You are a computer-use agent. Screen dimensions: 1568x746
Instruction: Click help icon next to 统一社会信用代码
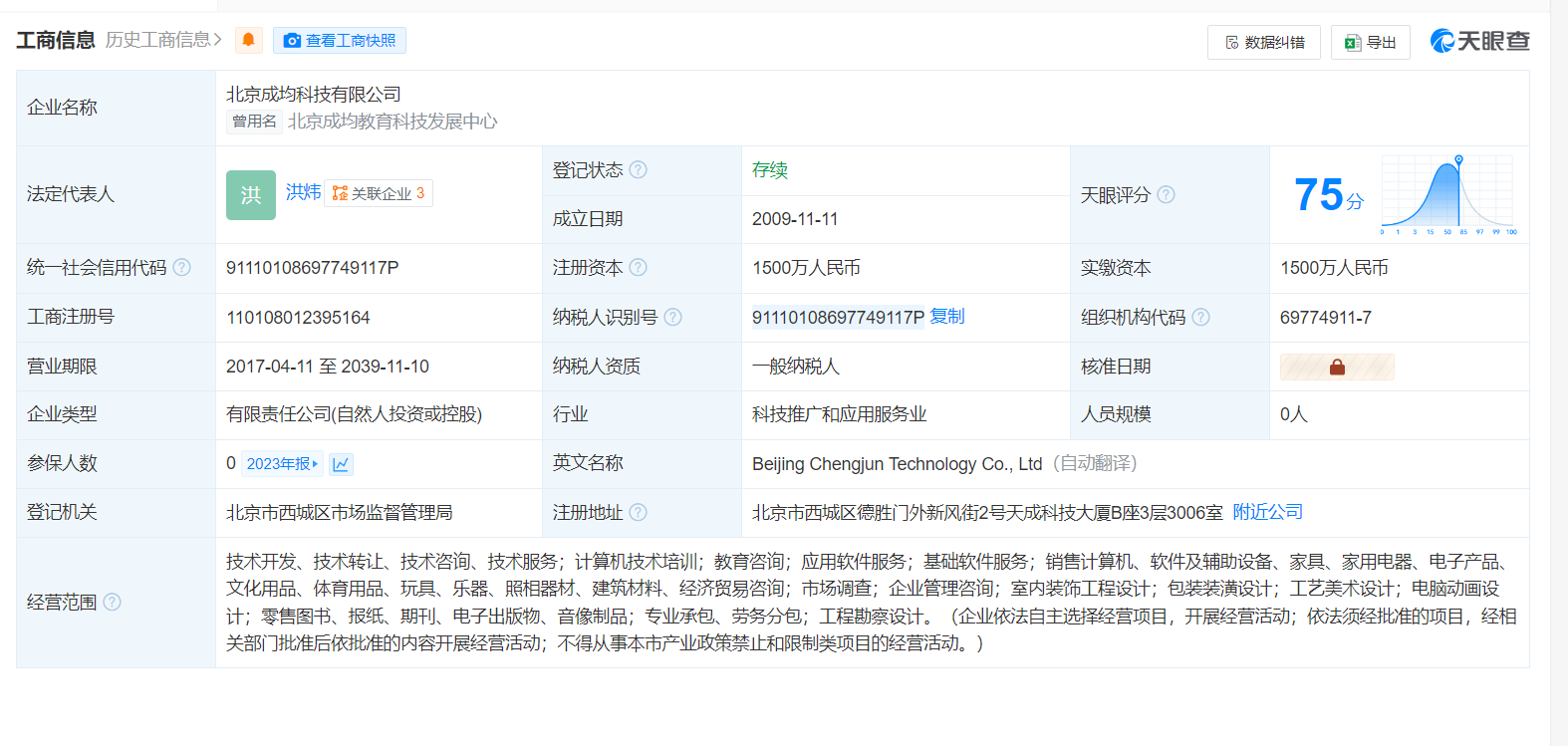click(181, 268)
